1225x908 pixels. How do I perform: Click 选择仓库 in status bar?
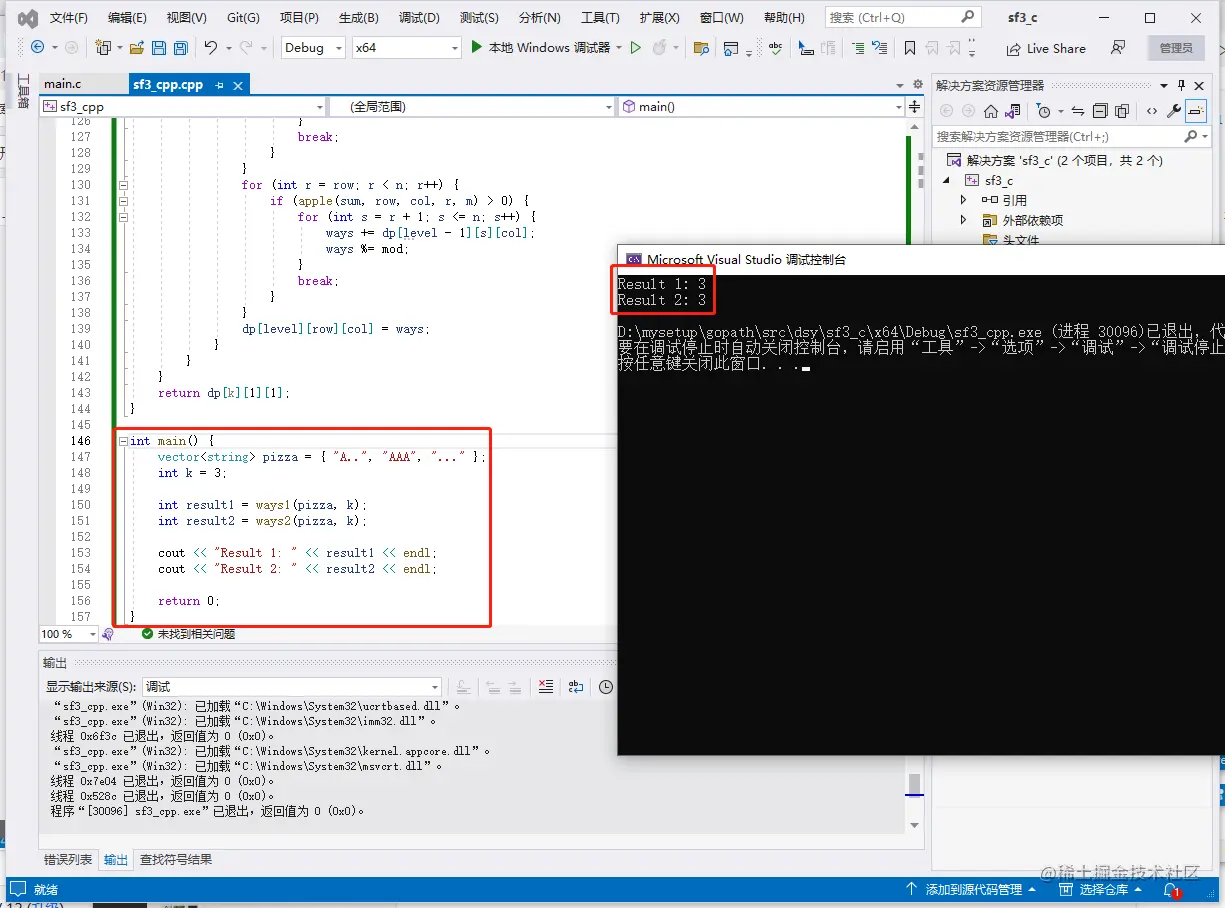(x=1102, y=889)
